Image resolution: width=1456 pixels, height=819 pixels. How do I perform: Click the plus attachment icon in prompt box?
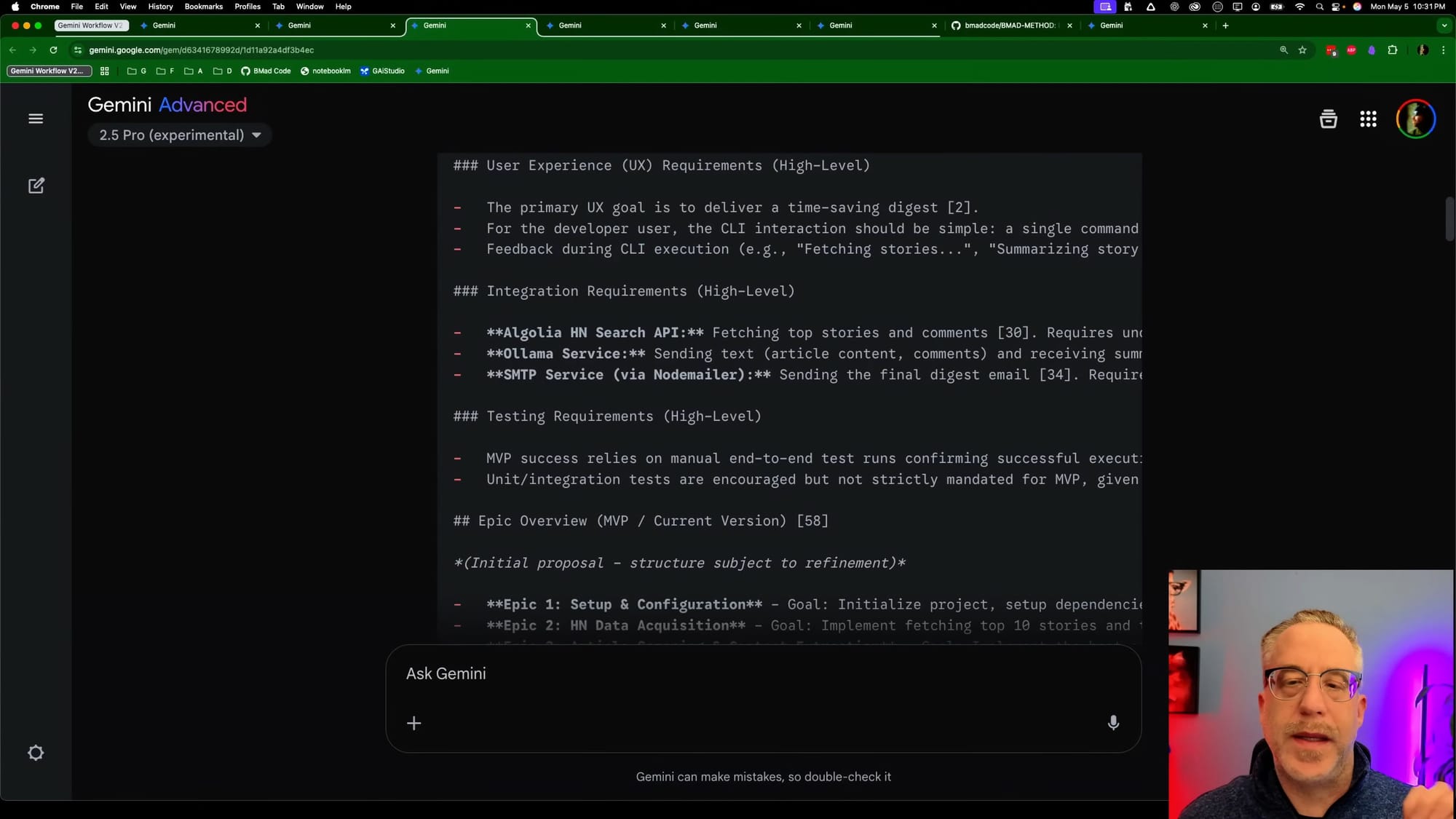coord(414,723)
